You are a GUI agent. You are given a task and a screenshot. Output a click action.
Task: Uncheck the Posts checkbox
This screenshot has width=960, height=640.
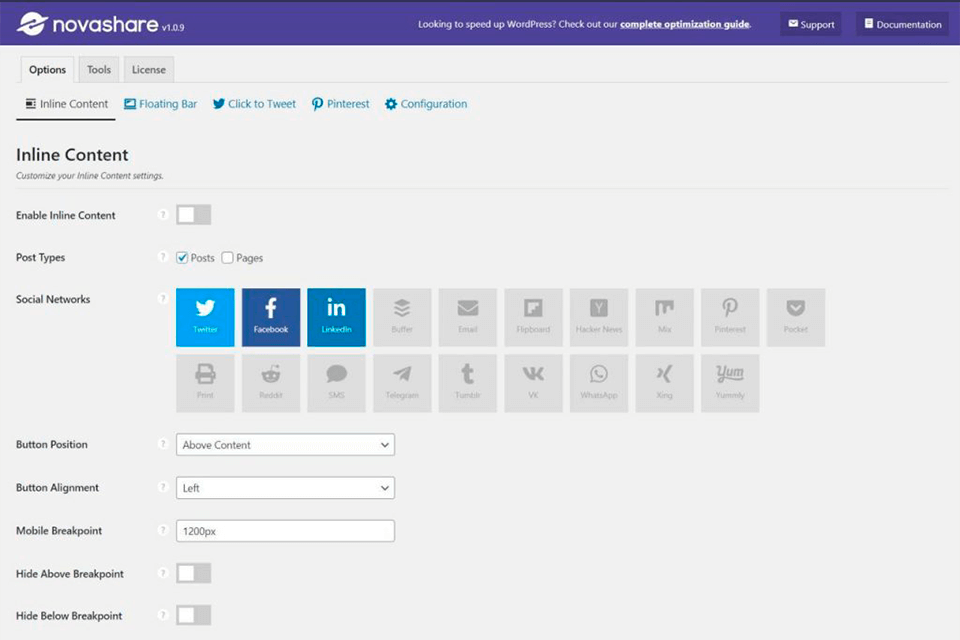pos(182,257)
